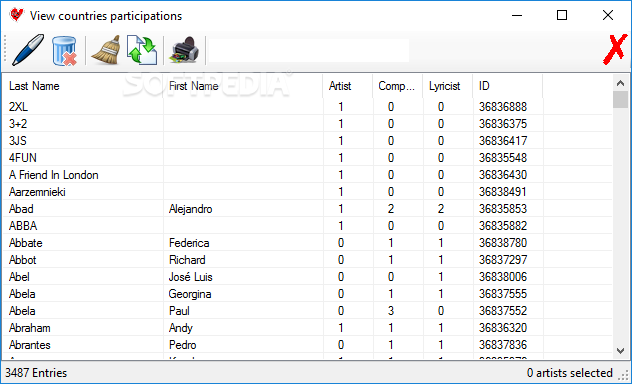Sort by the Last Name column header

(x=83, y=86)
